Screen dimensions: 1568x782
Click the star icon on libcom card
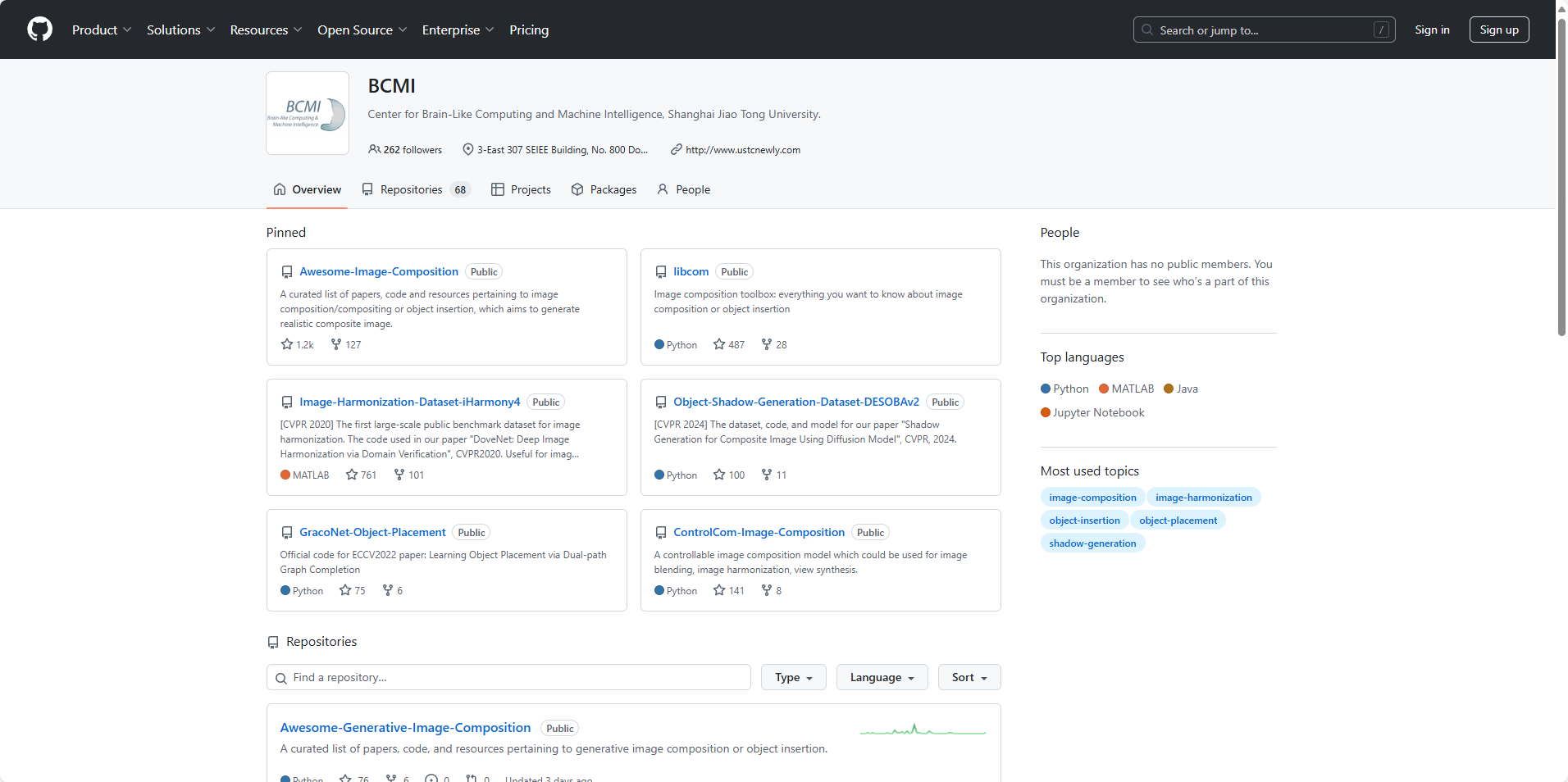pos(719,344)
